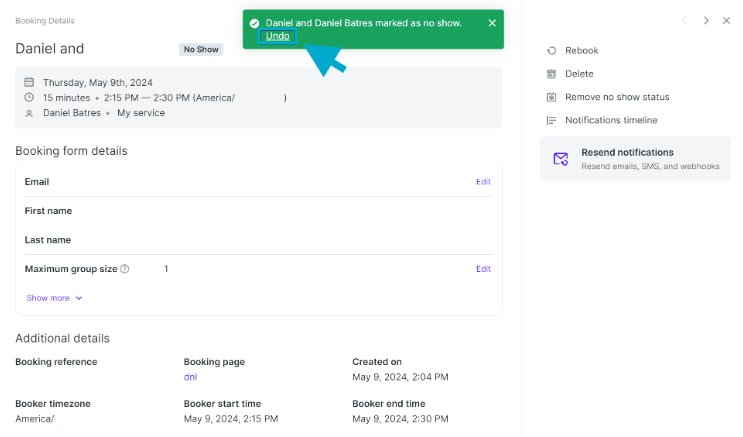Select Notifications timeline menu entry

pos(611,120)
